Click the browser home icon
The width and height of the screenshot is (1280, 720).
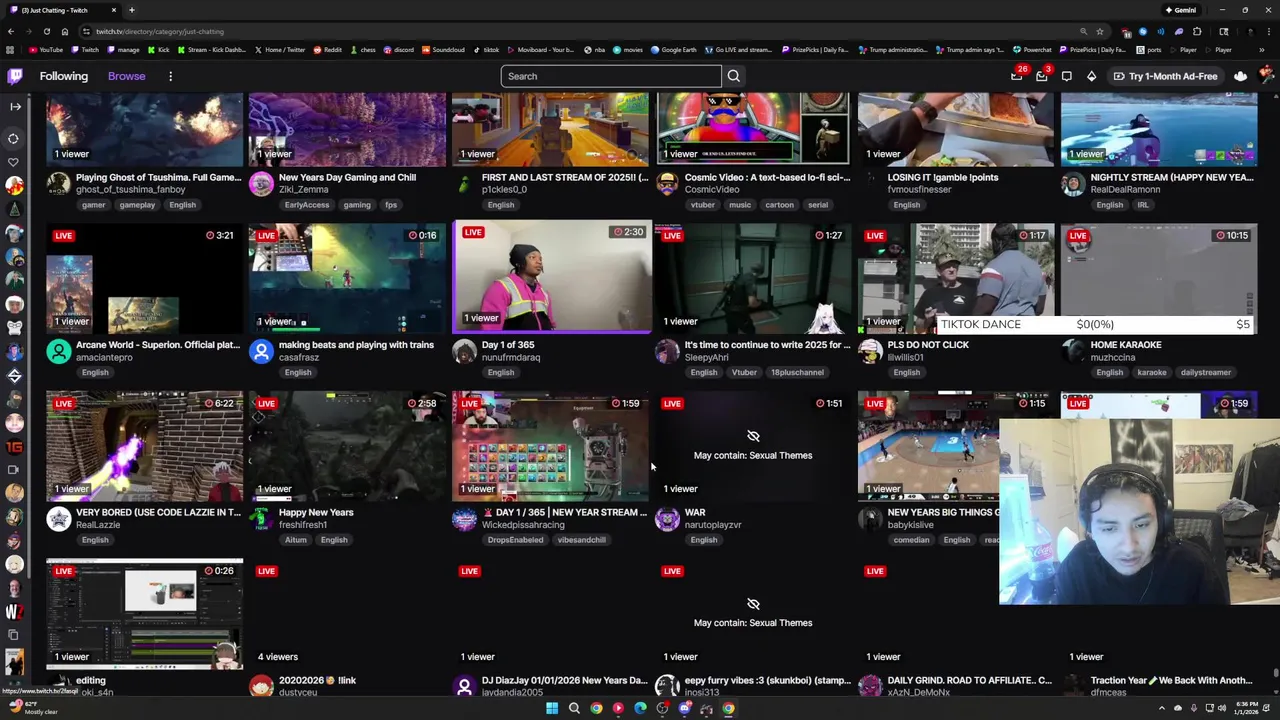click(65, 31)
